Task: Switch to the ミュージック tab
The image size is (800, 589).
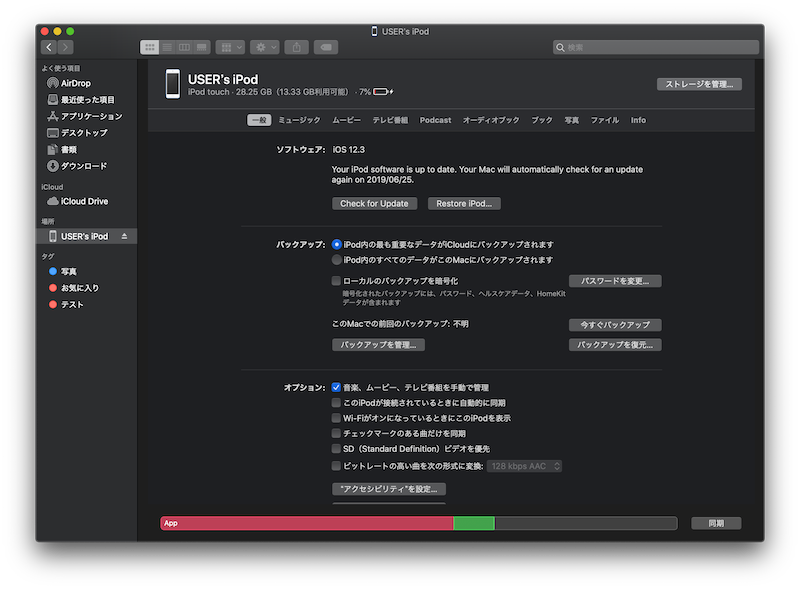Action: click(299, 120)
